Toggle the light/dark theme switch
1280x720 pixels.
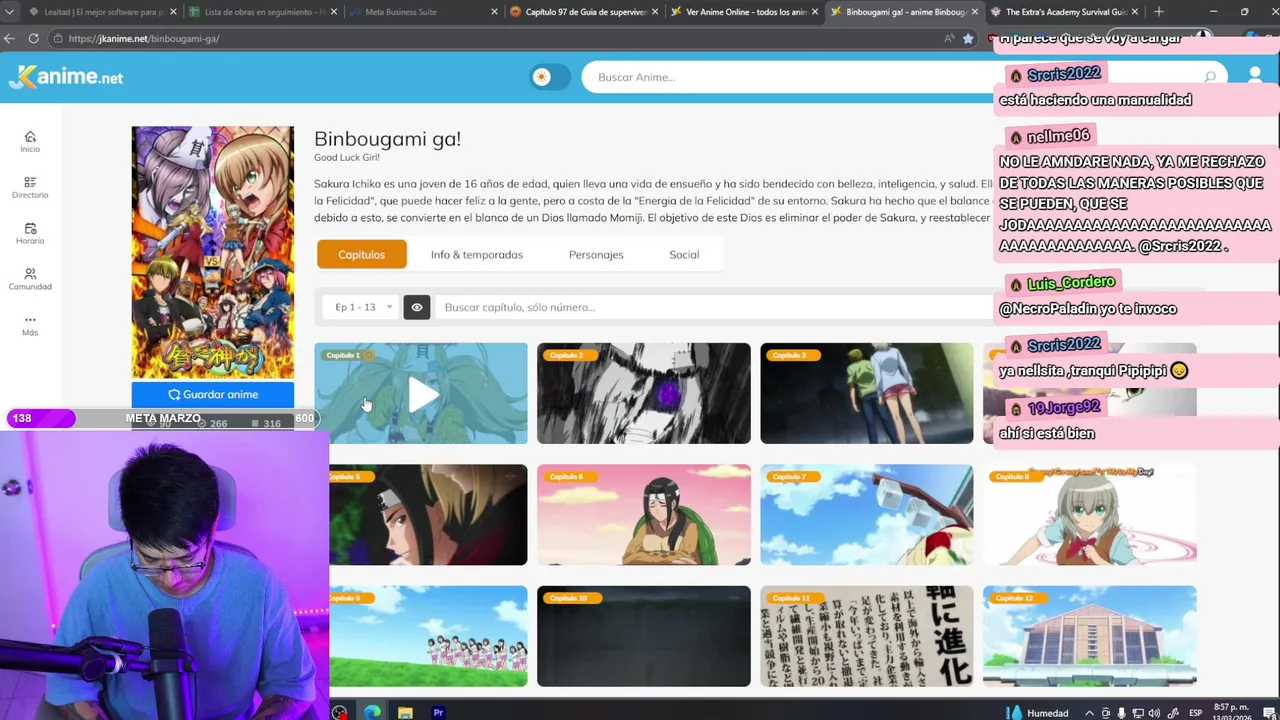point(550,77)
